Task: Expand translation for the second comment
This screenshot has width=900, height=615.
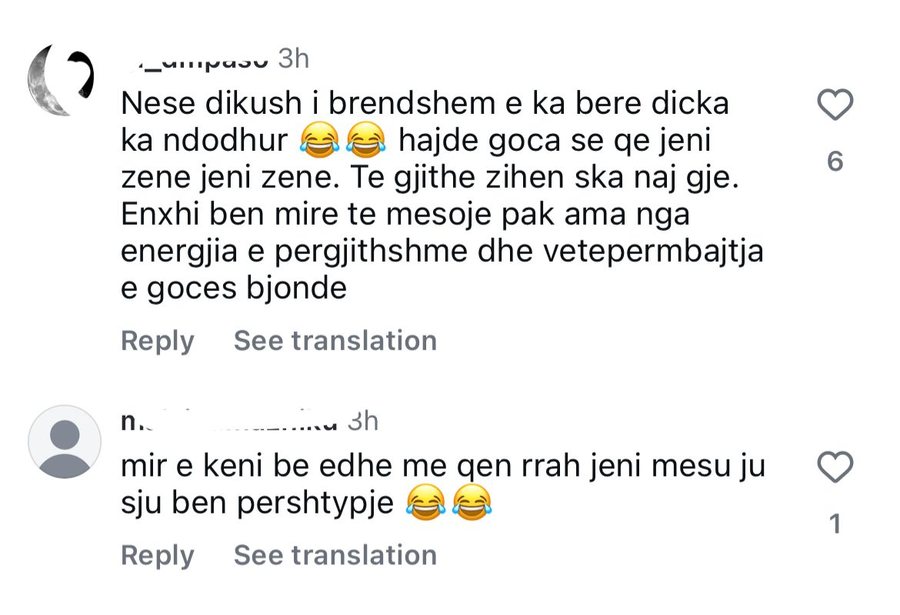Action: pos(334,555)
